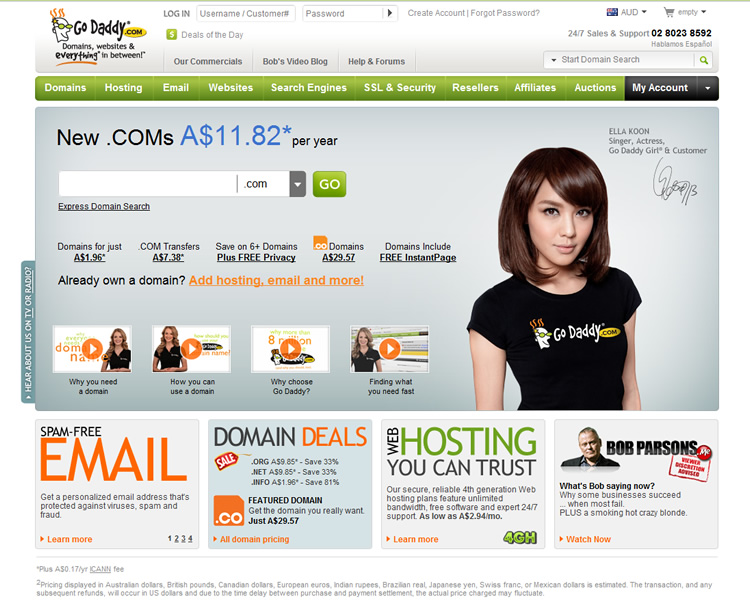
Task: Click the Australian flag currency icon
Action: 612,12
